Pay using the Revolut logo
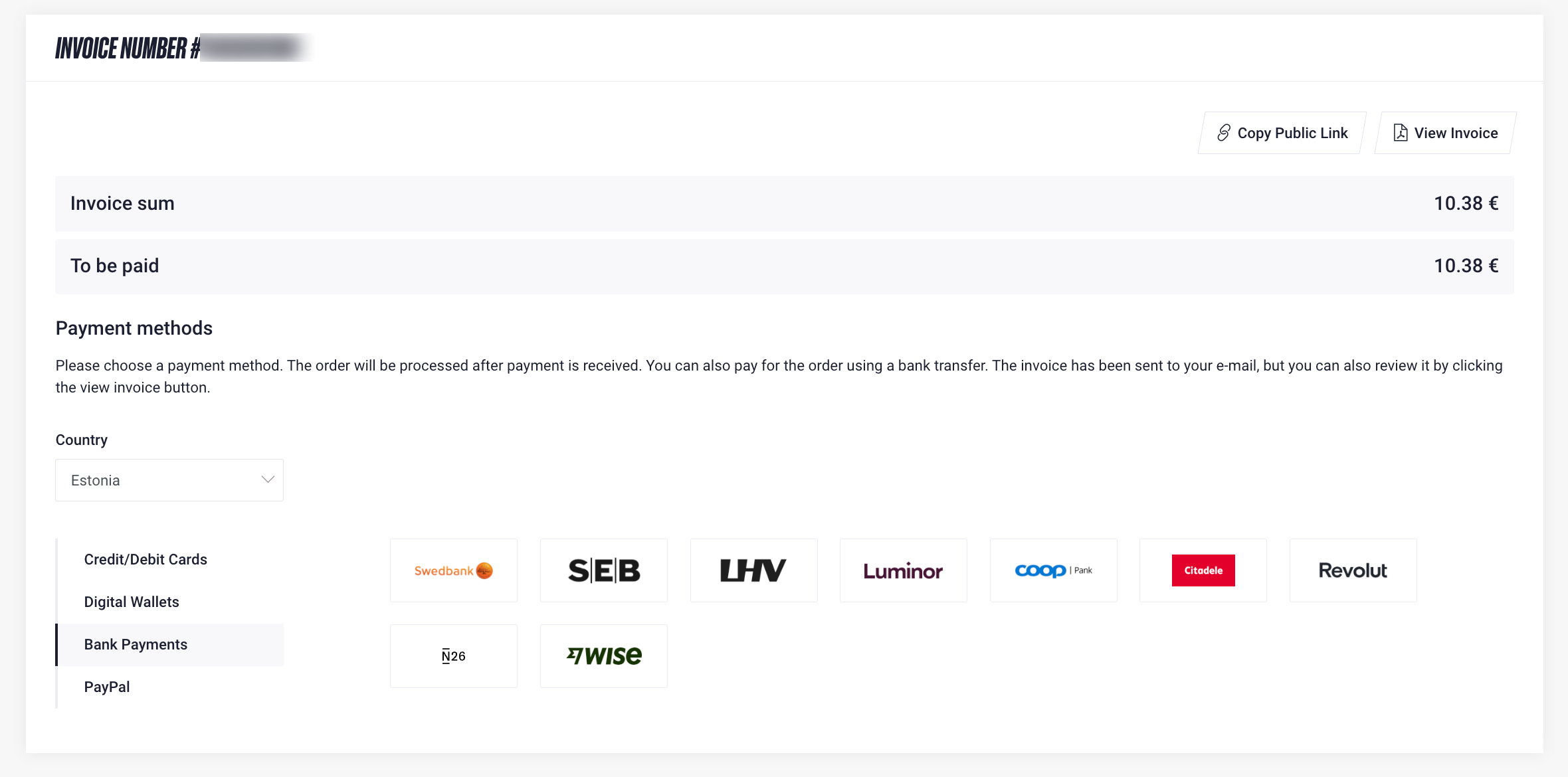1568x777 pixels. coord(1353,570)
